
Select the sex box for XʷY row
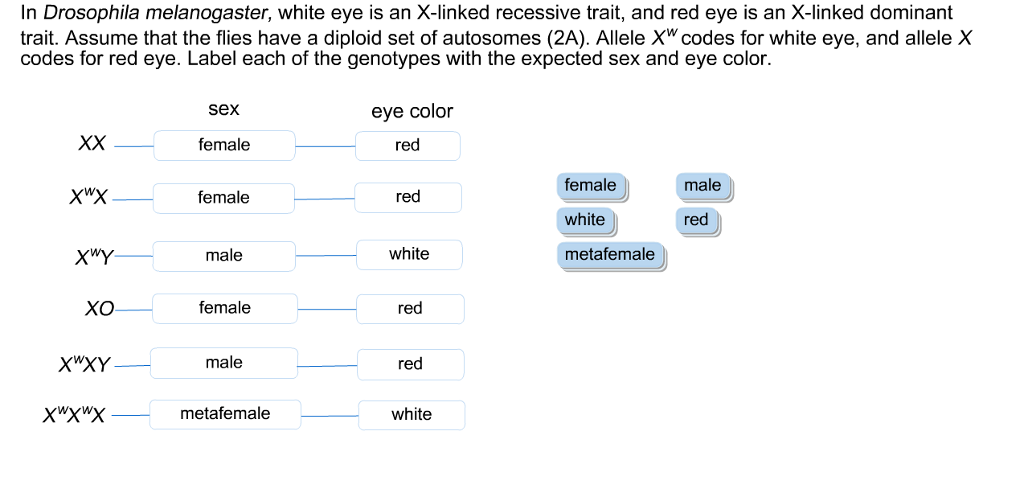224,255
